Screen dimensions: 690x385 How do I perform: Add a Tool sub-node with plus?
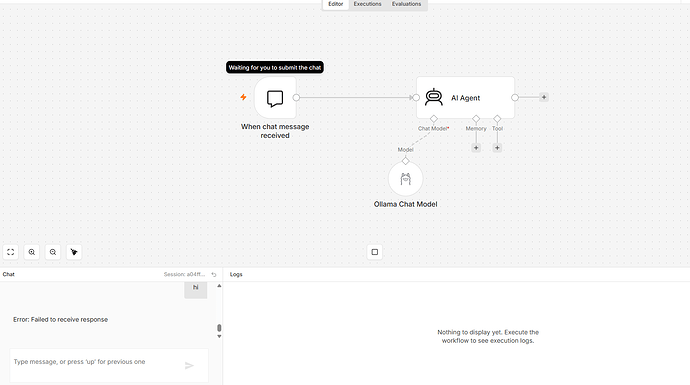497,148
